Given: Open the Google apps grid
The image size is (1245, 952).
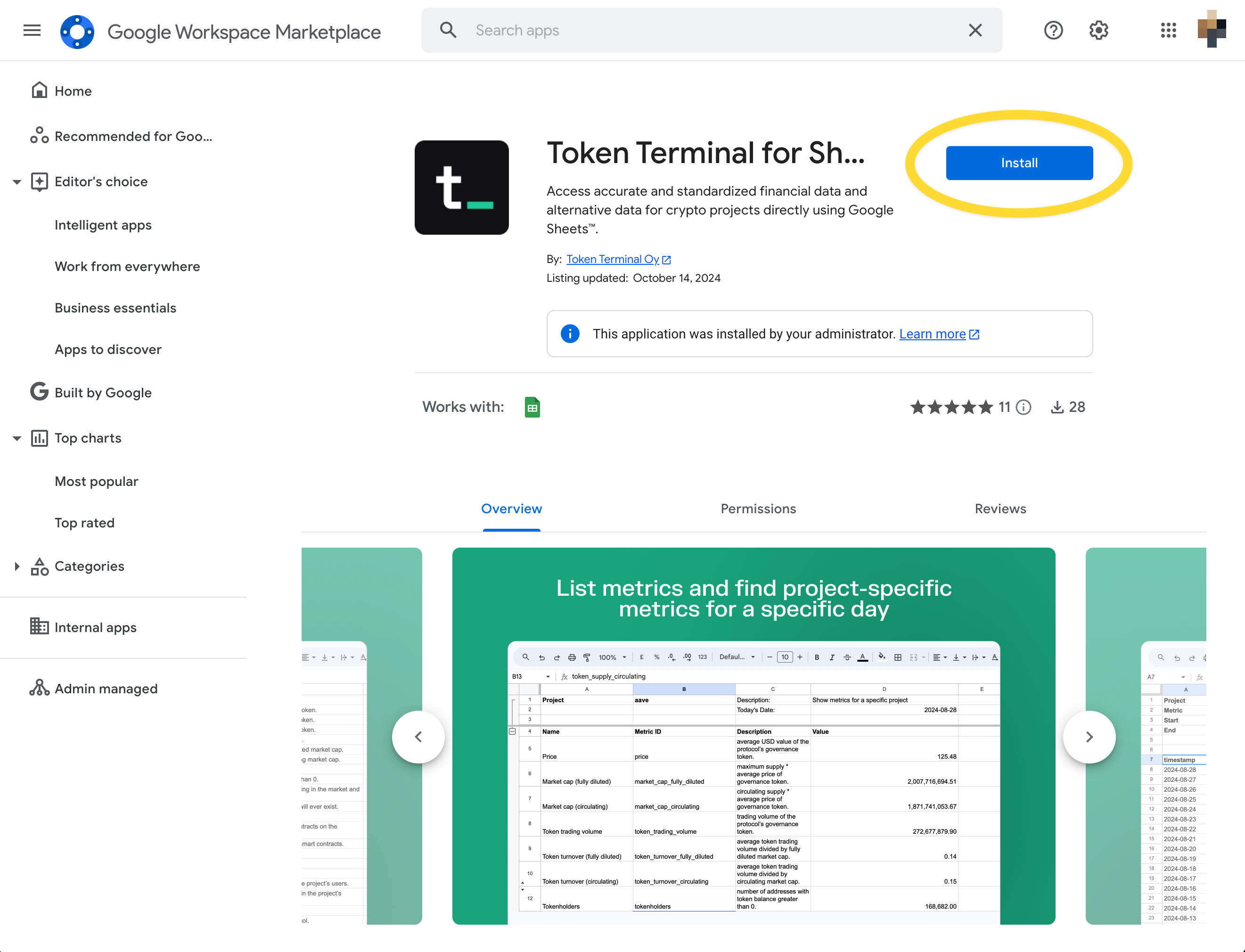Looking at the screenshot, I should [x=1169, y=30].
